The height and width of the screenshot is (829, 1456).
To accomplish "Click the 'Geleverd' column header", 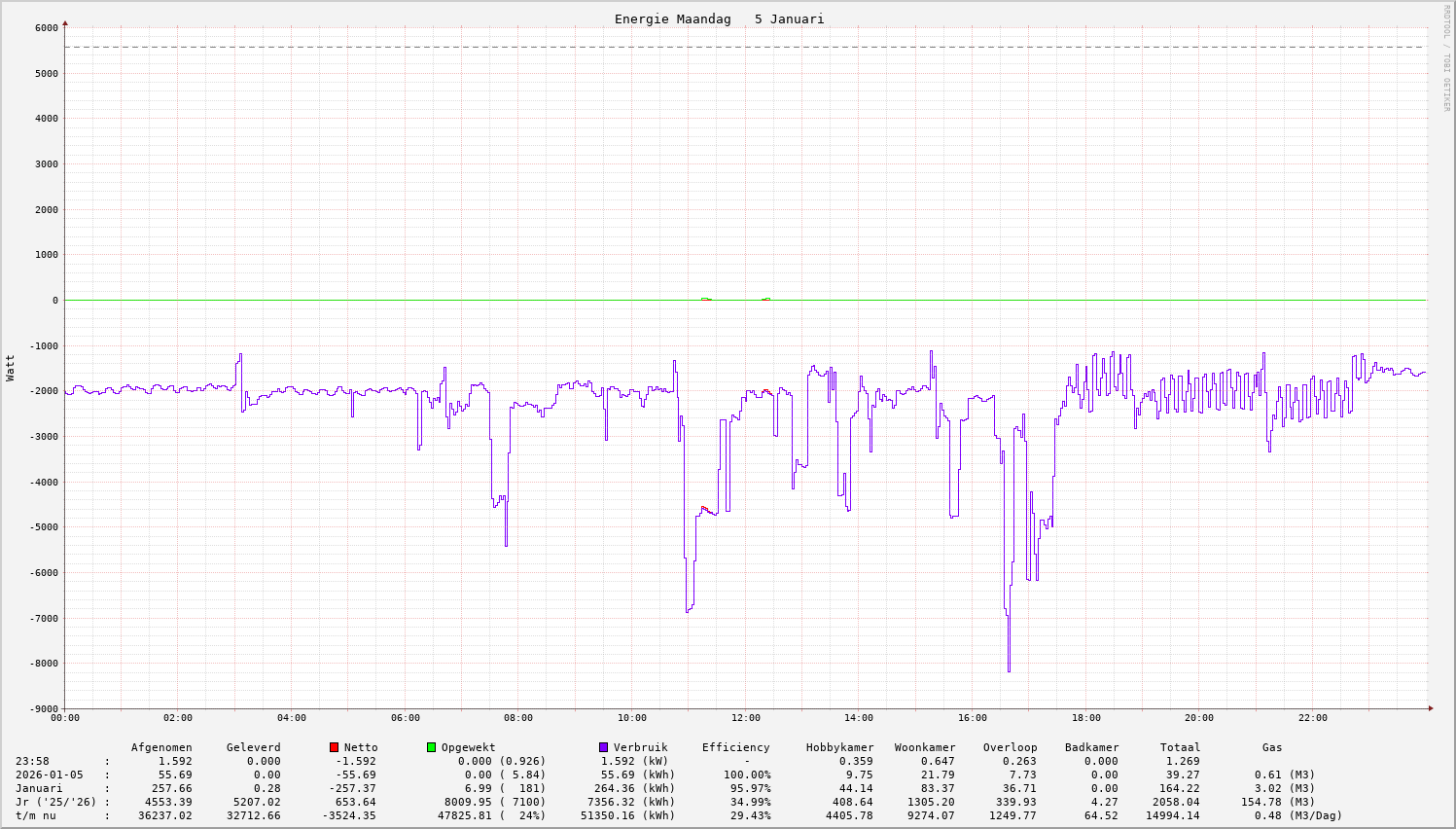I will tap(253, 747).
